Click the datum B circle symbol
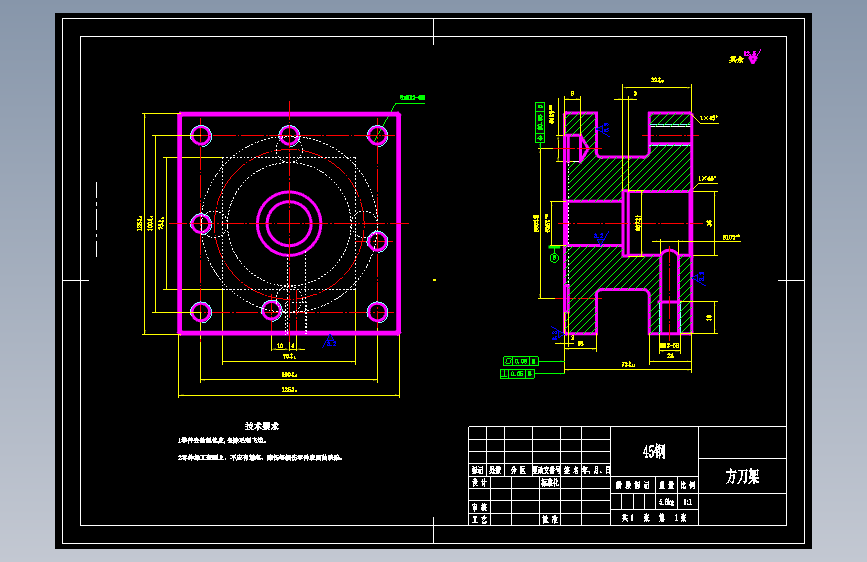The width and height of the screenshot is (867, 562). [x=555, y=258]
